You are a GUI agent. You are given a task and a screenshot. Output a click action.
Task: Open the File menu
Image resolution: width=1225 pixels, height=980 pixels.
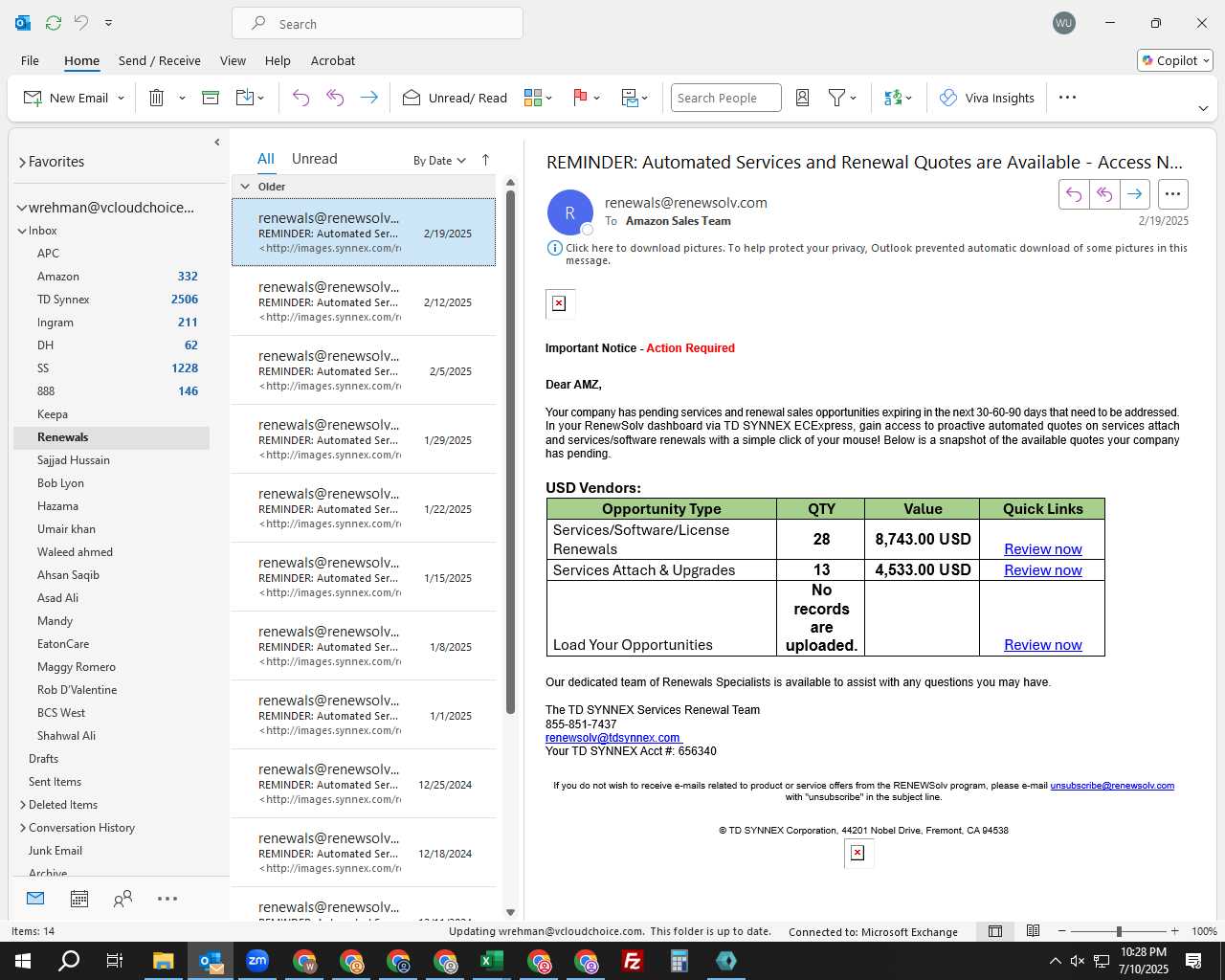tap(30, 60)
